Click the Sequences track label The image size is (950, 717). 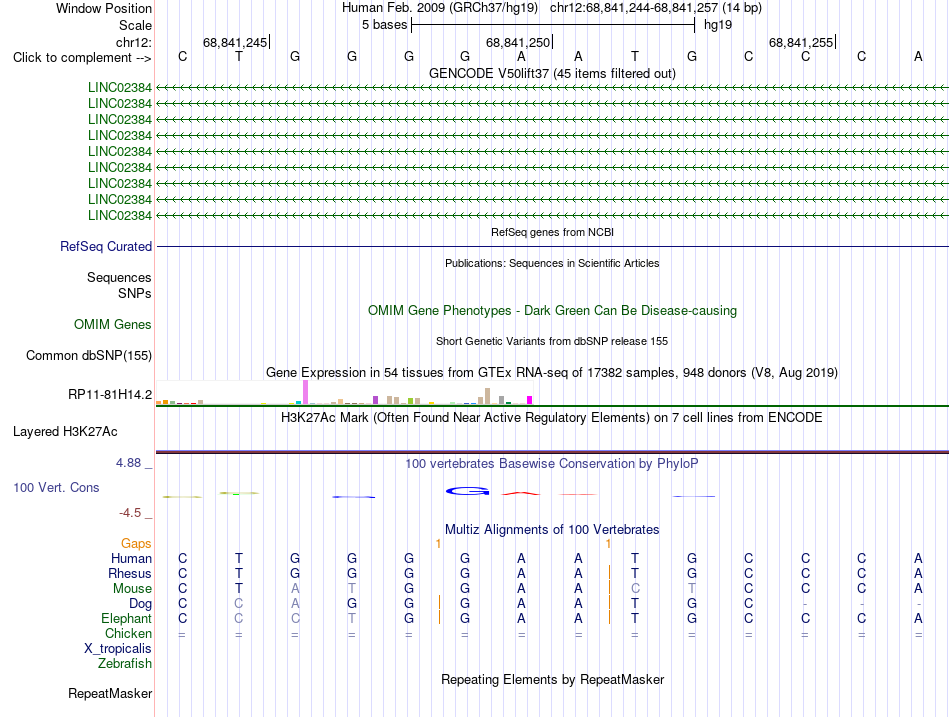pos(119,278)
